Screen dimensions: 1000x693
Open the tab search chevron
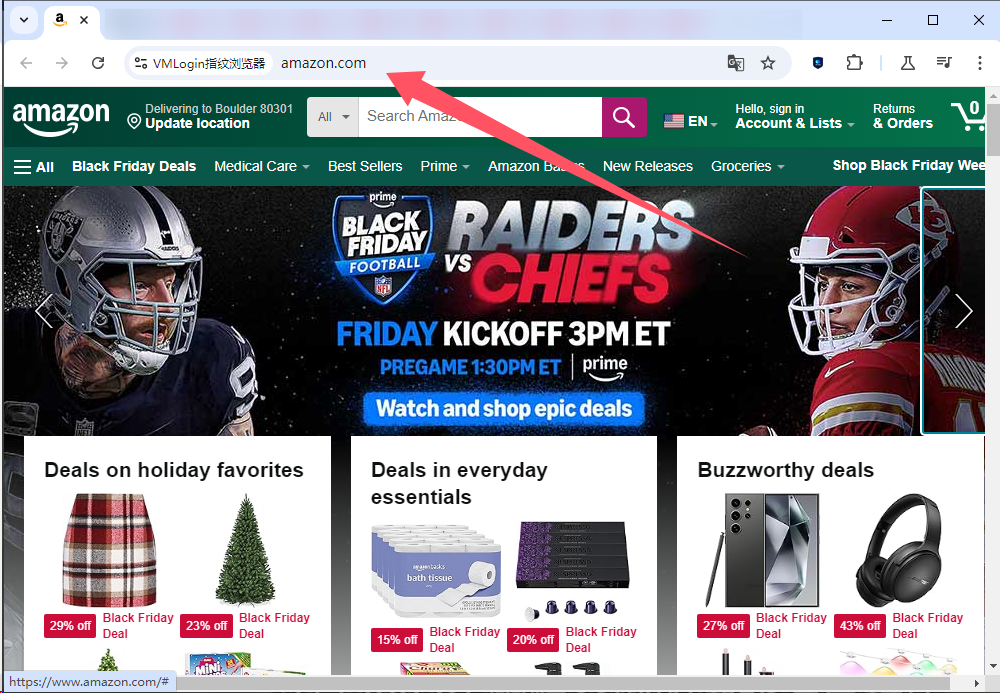[24, 20]
